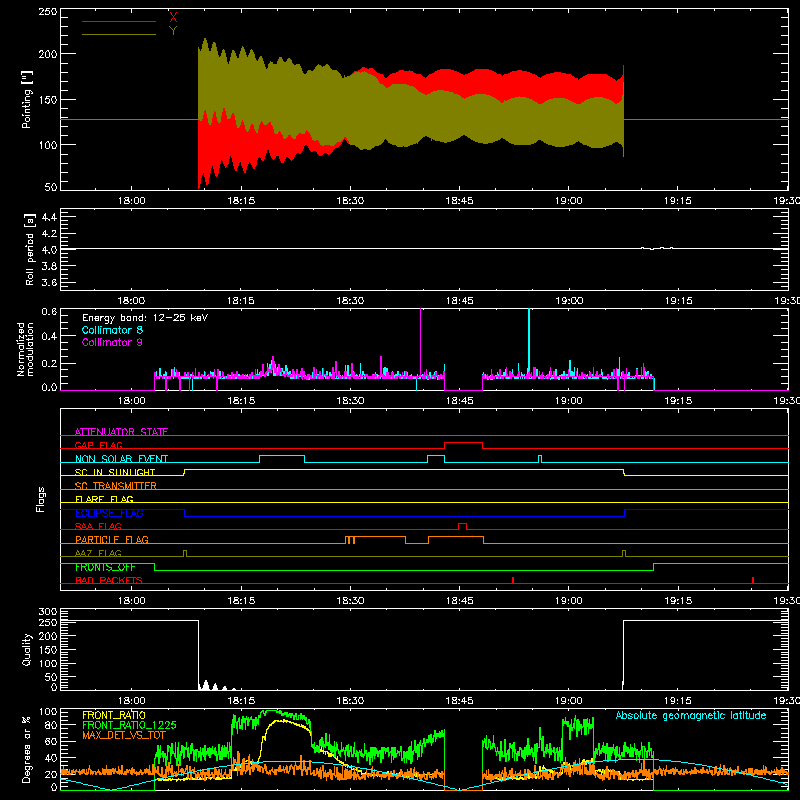Click the SAA_FLAG label
Image resolution: width=800 pixels, height=800 pixels.
tap(98, 526)
